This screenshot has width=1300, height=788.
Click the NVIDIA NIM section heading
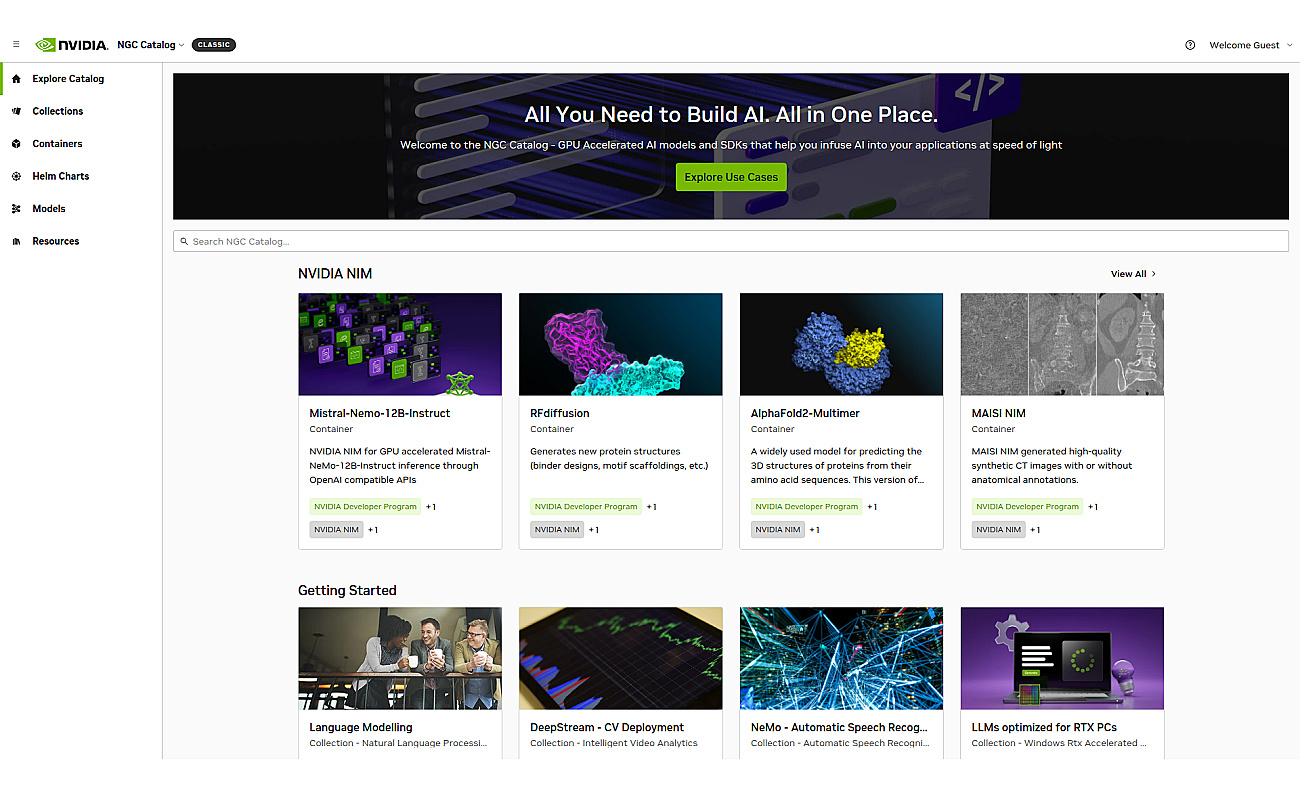pos(335,274)
